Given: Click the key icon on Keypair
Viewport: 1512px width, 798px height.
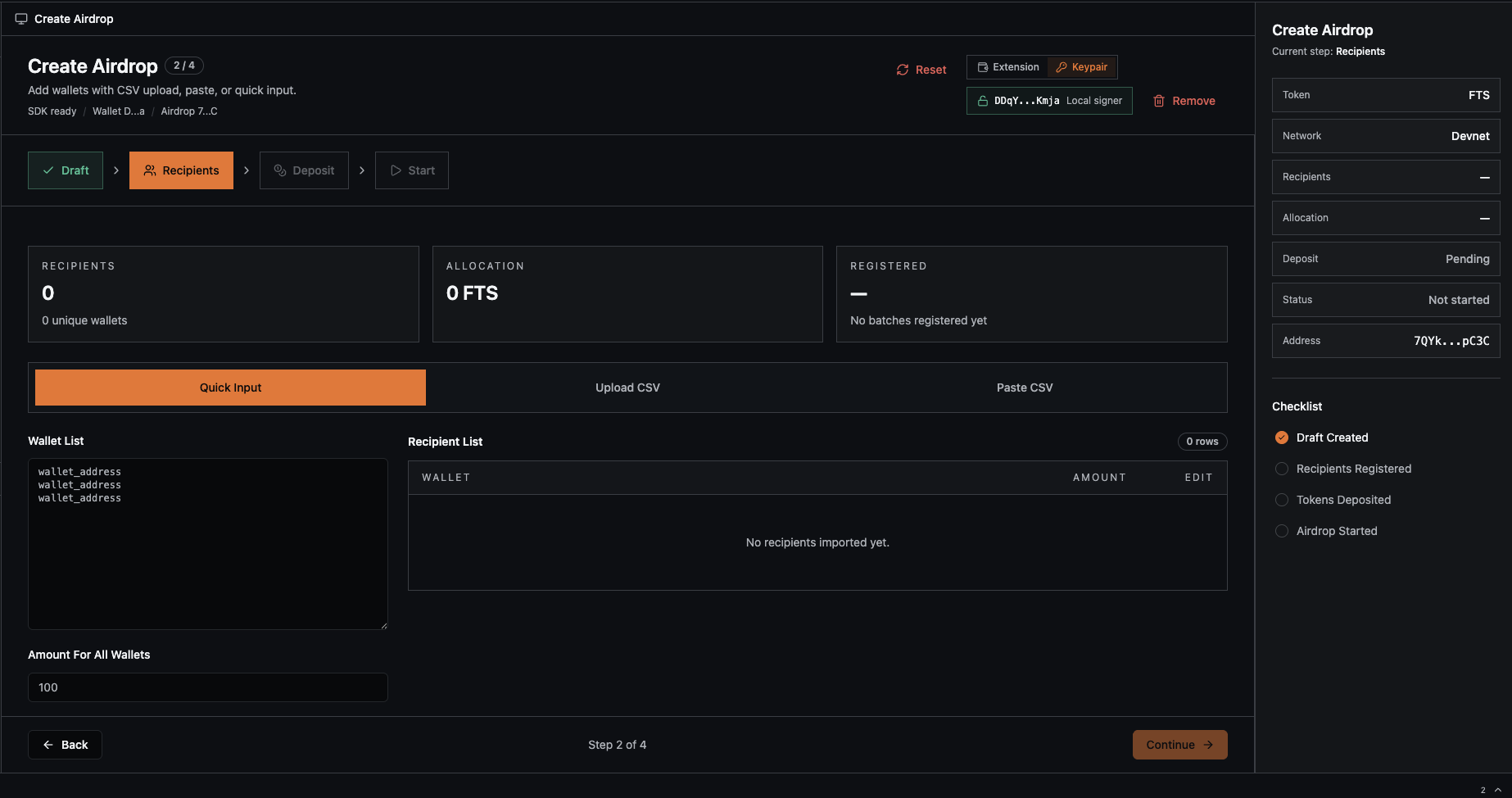Looking at the screenshot, I should (1062, 67).
